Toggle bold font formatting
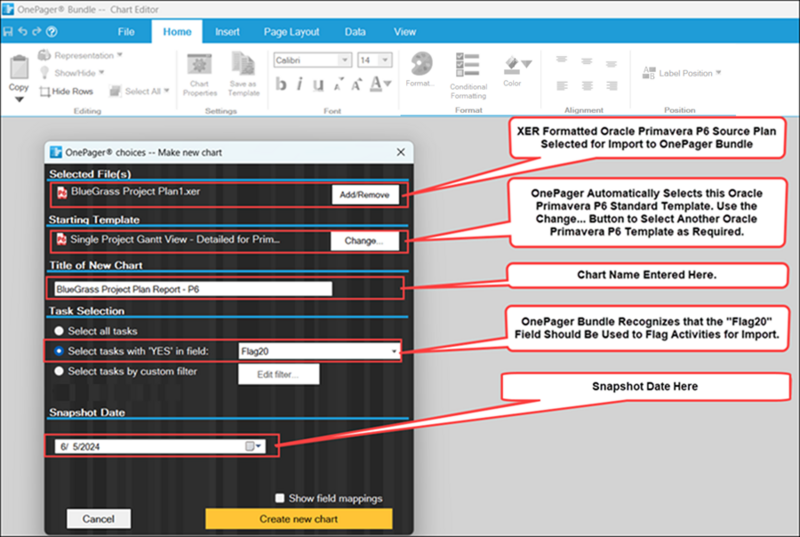Viewport: 800px width, 537px height. coord(281,84)
